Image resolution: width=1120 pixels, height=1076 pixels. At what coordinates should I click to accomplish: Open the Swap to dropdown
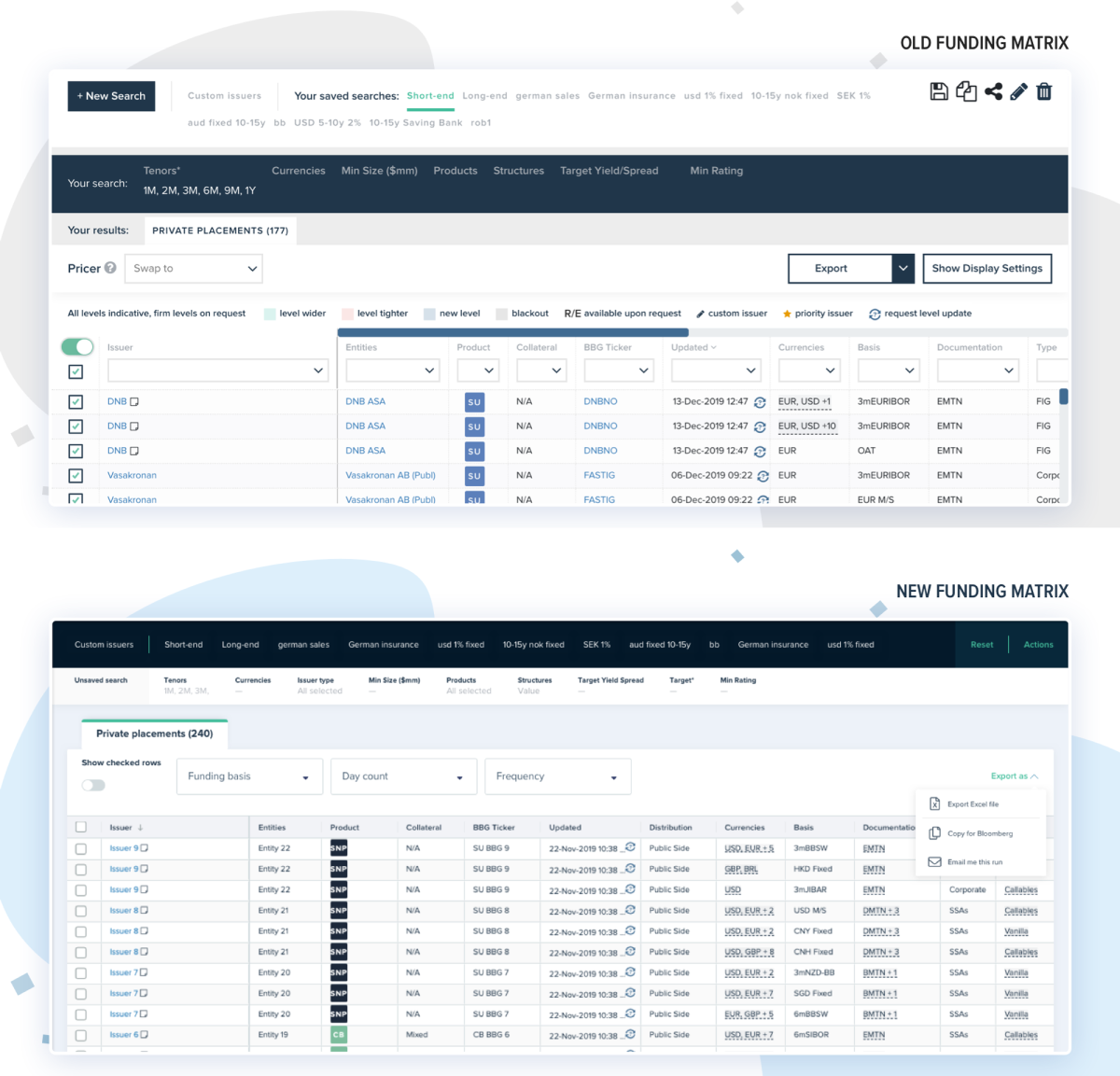(x=194, y=269)
